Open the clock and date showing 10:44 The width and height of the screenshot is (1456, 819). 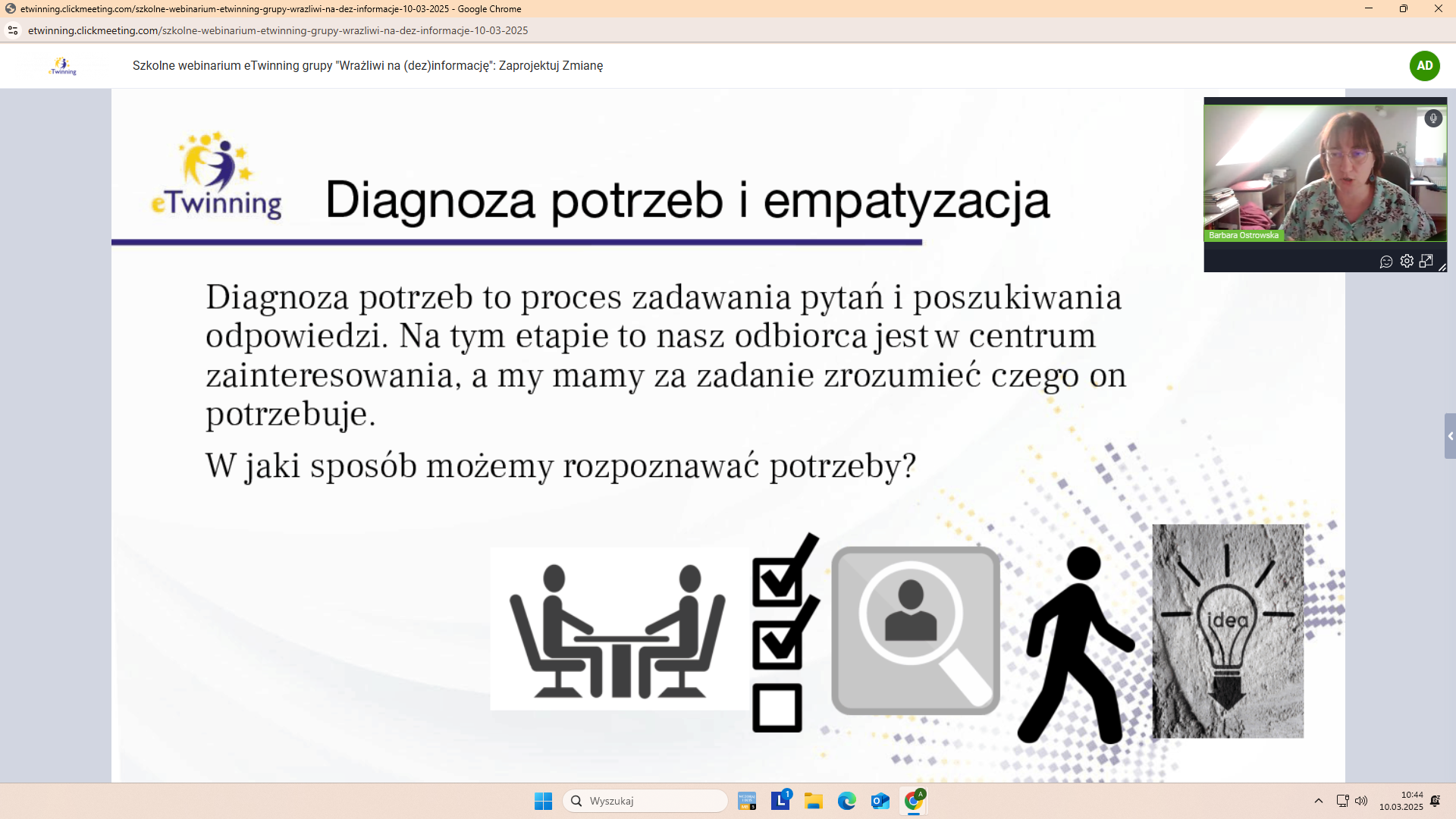click(x=1401, y=801)
